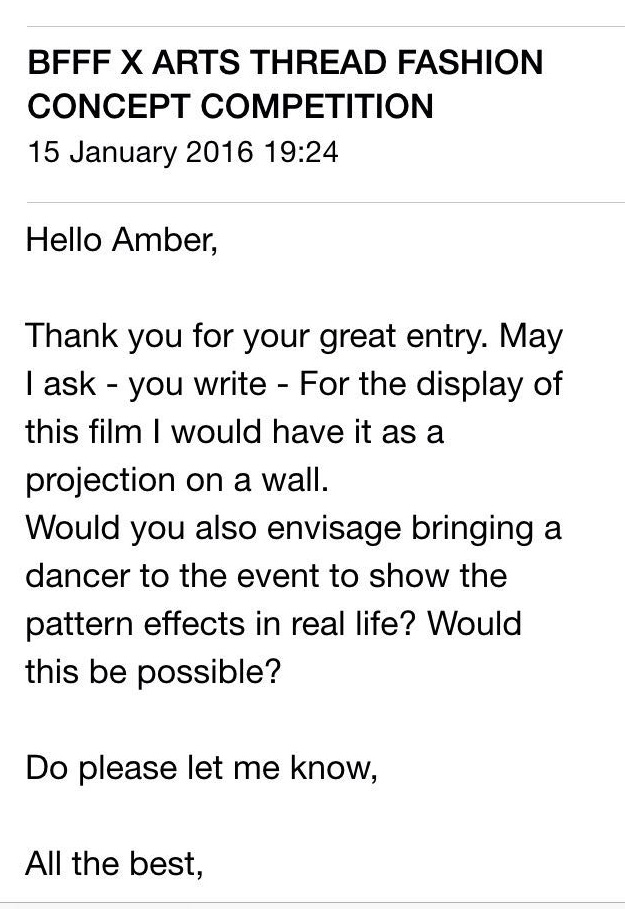Click the date 15 January 2016
This screenshot has height=909, width=625.
[140, 152]
